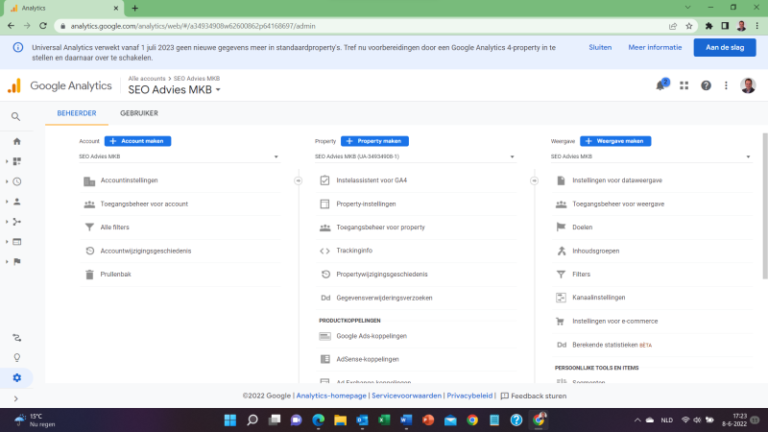The height and width of the screenshot is (432, 768).
Task: Expand the left sidebar chevron
Action: [x=16, y=399]
